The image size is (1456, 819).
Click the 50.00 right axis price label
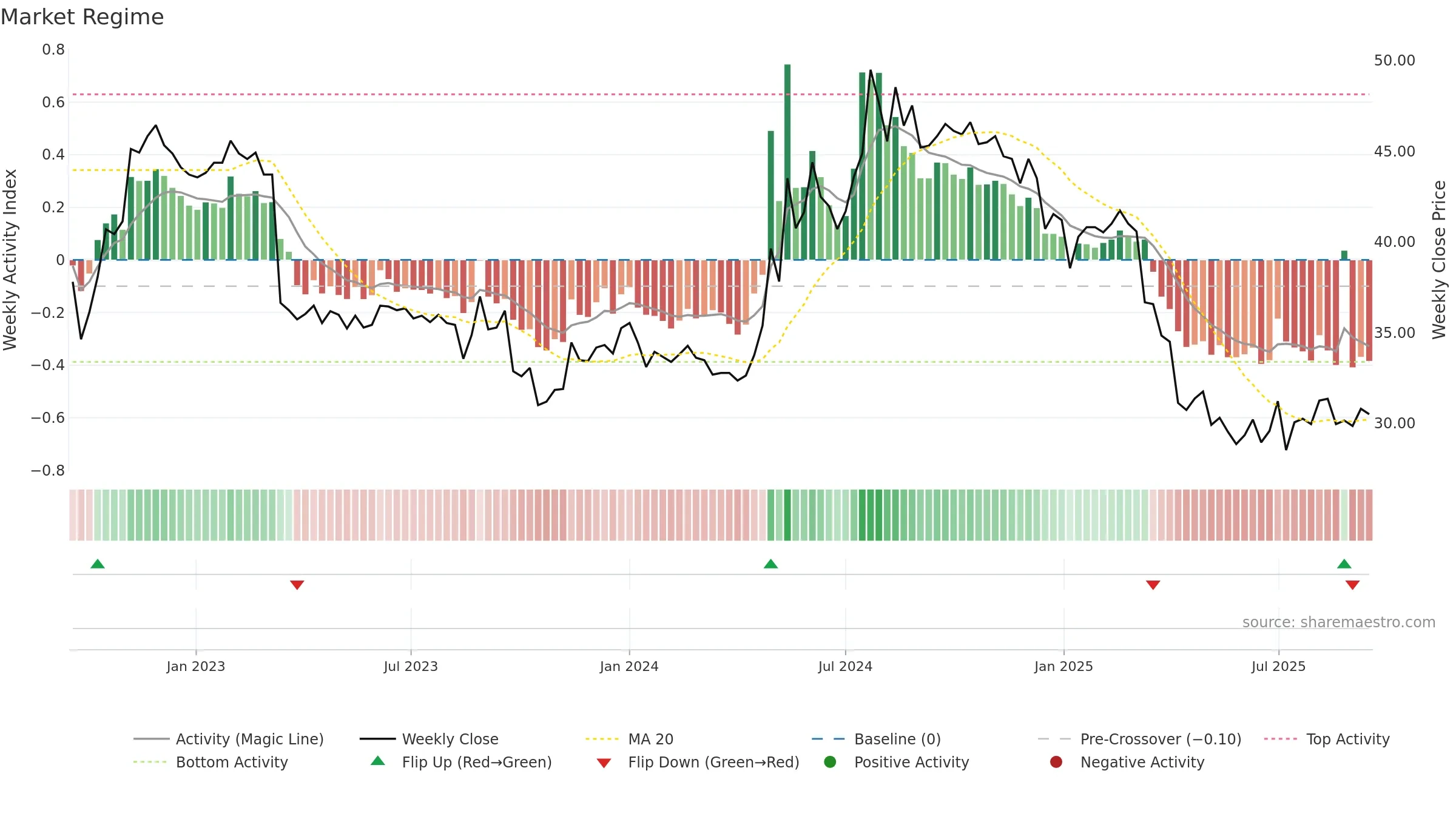tap(1395, 61)
